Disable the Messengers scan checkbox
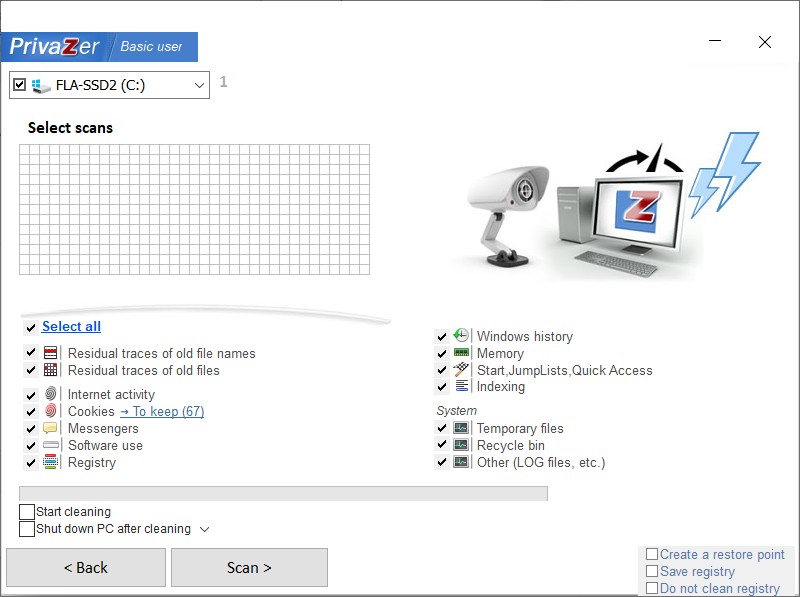 coord(31,428)
